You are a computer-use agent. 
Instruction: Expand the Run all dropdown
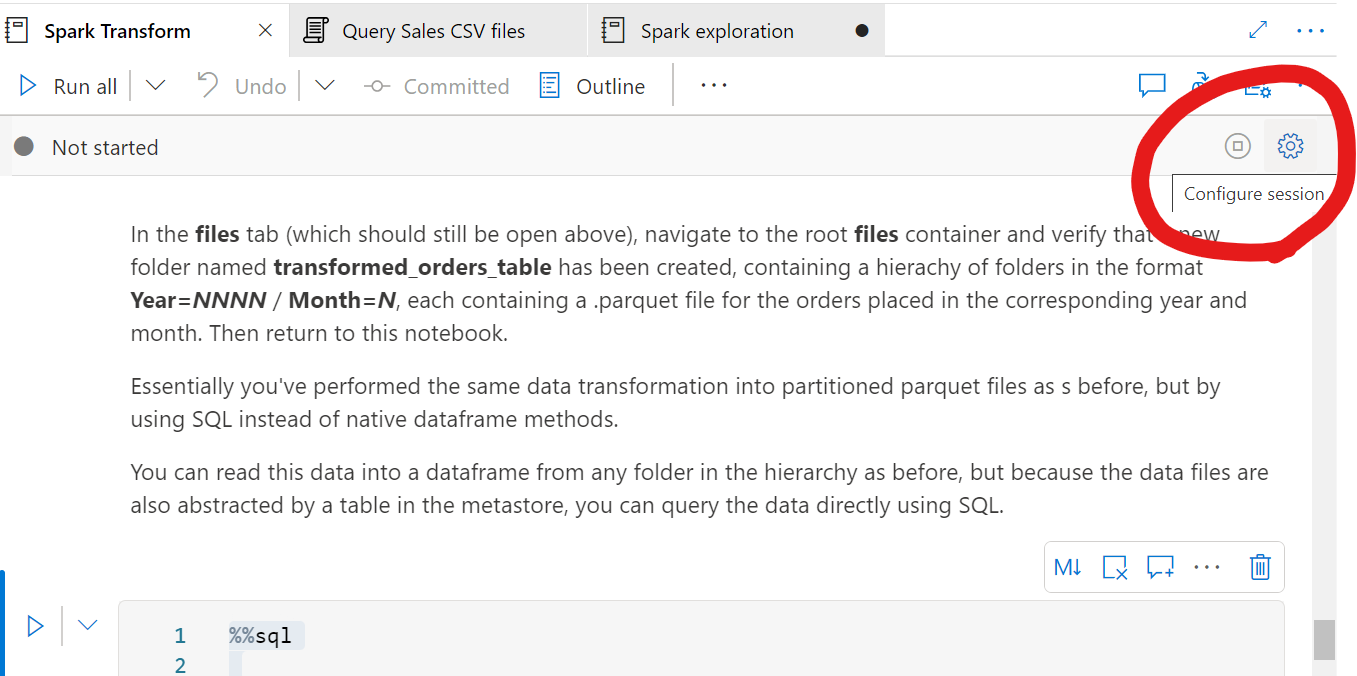pos(155,86)
